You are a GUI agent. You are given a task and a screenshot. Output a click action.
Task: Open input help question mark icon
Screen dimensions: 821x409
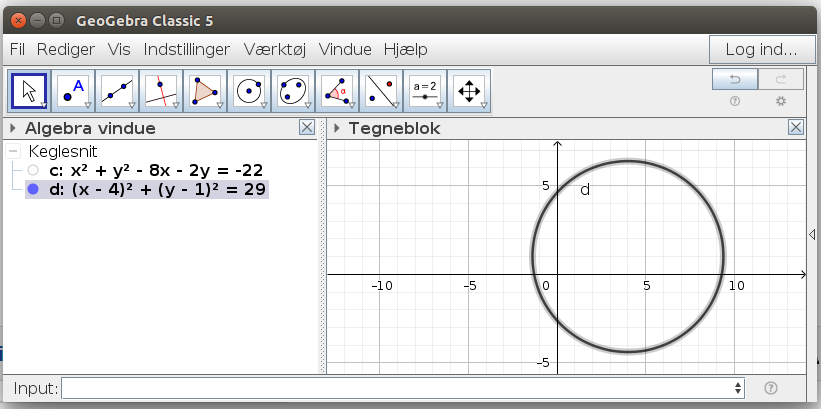pos(771,388)
